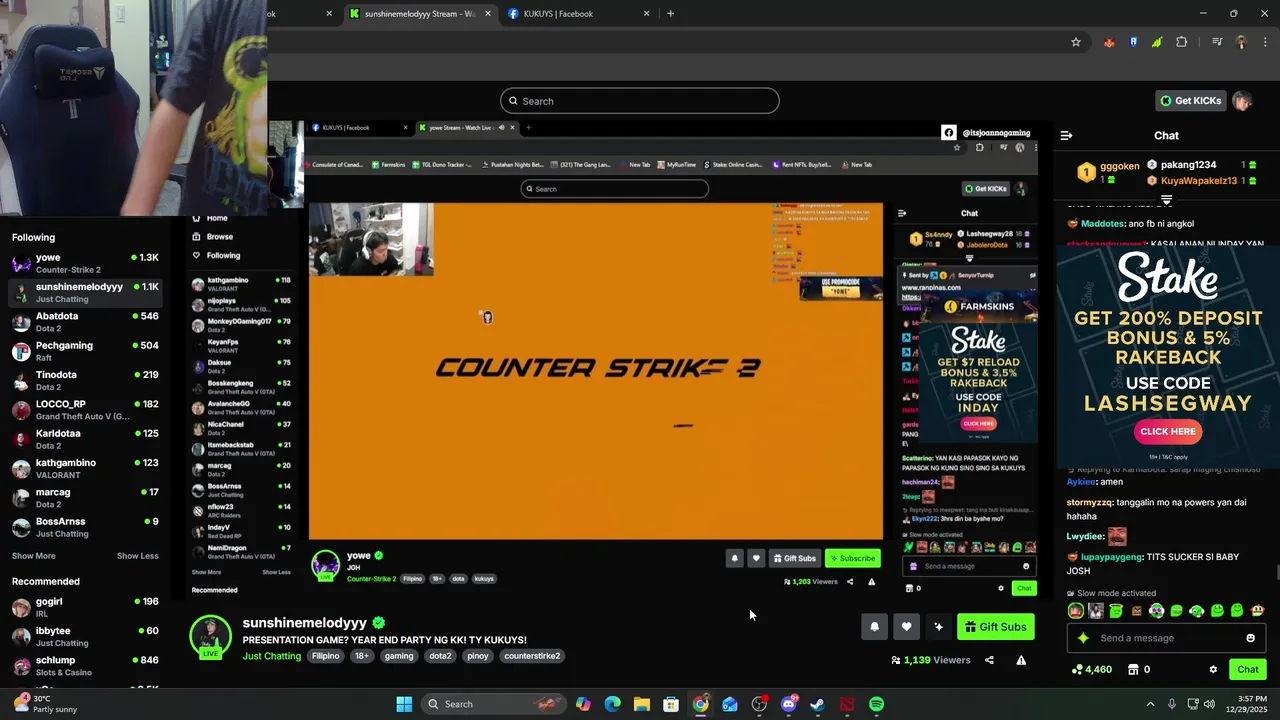
Task: Open a new browser tab
Action: pyautogui.click(x=671, y=14)
